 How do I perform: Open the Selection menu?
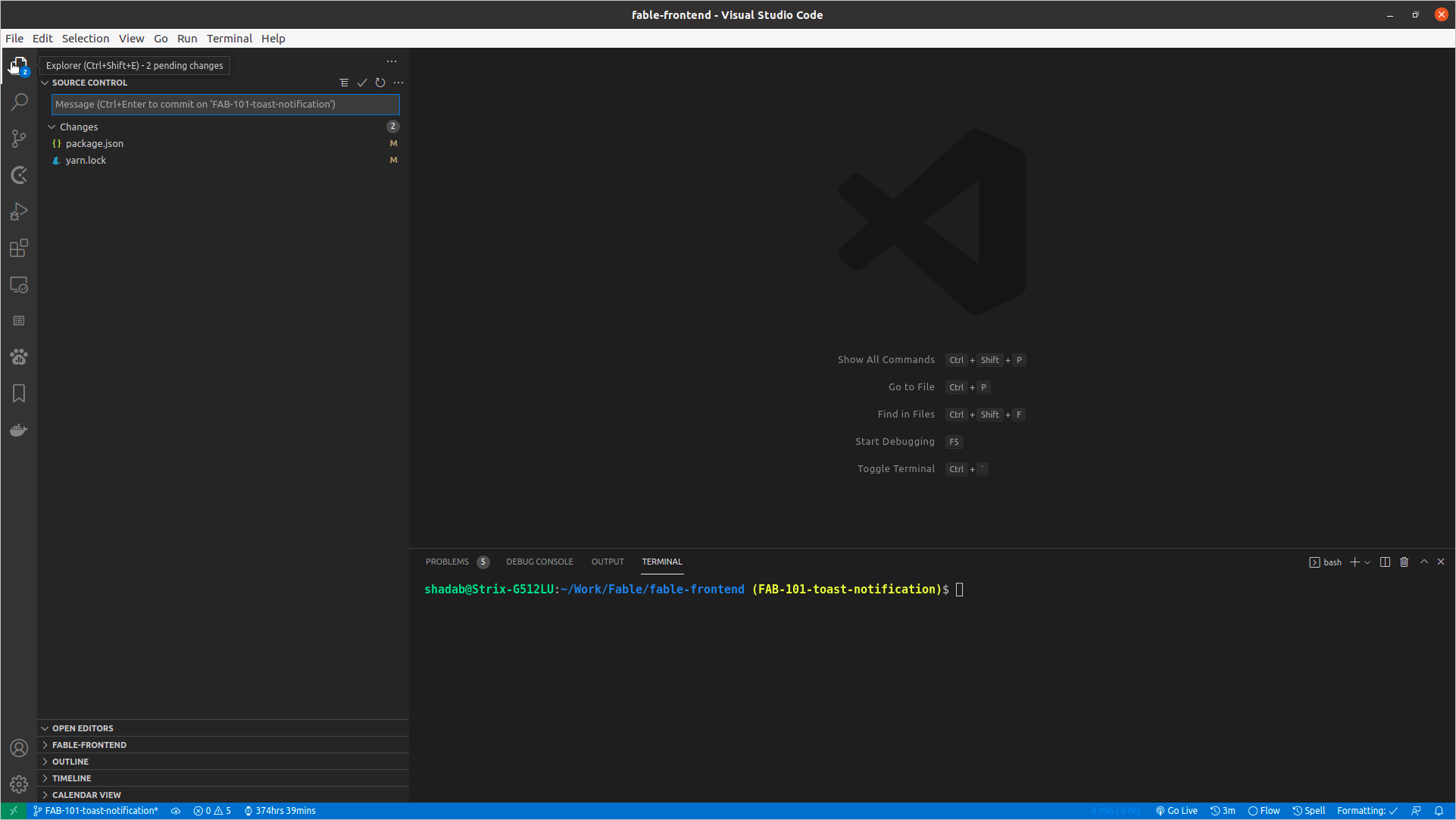coord(86,39)
